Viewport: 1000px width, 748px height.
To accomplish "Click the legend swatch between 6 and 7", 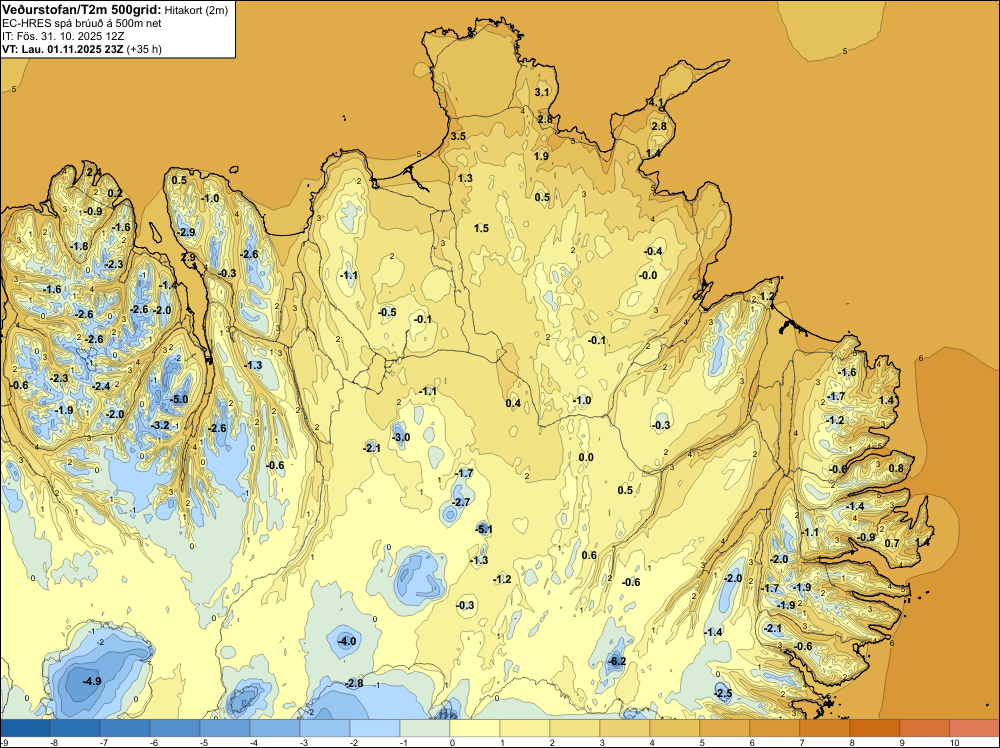I will pos(775,728).
